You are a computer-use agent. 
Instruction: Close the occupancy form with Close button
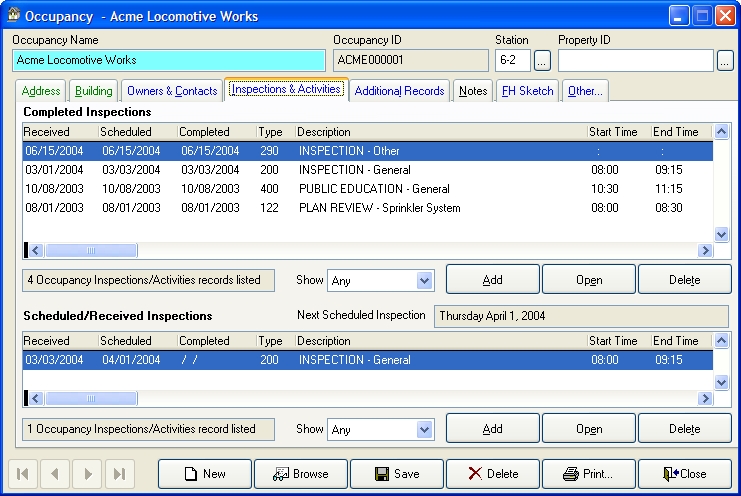click(x=685, y=474)
